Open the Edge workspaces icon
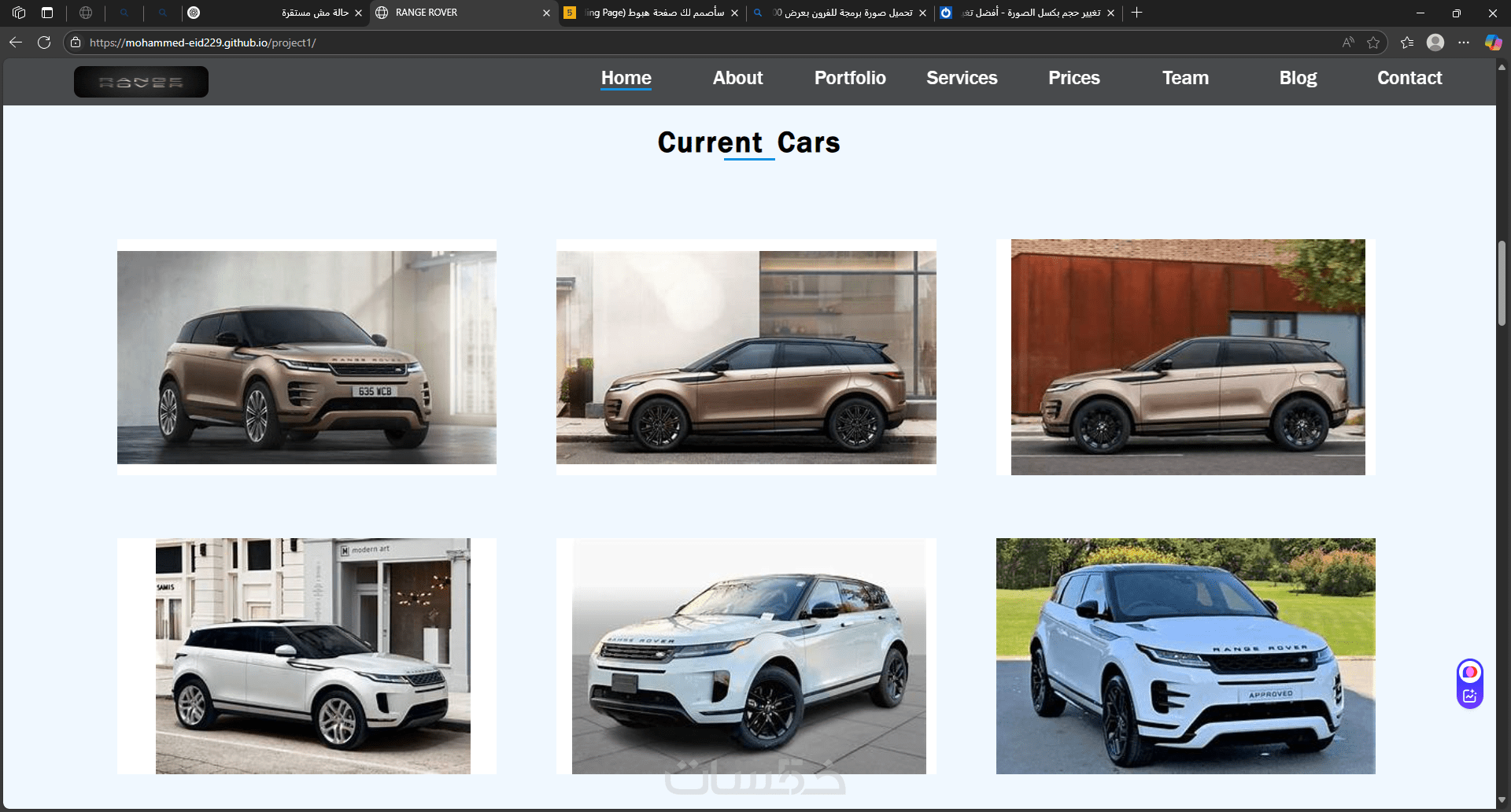This screenshot has width=1511, height=812. (x=19, y=13)
